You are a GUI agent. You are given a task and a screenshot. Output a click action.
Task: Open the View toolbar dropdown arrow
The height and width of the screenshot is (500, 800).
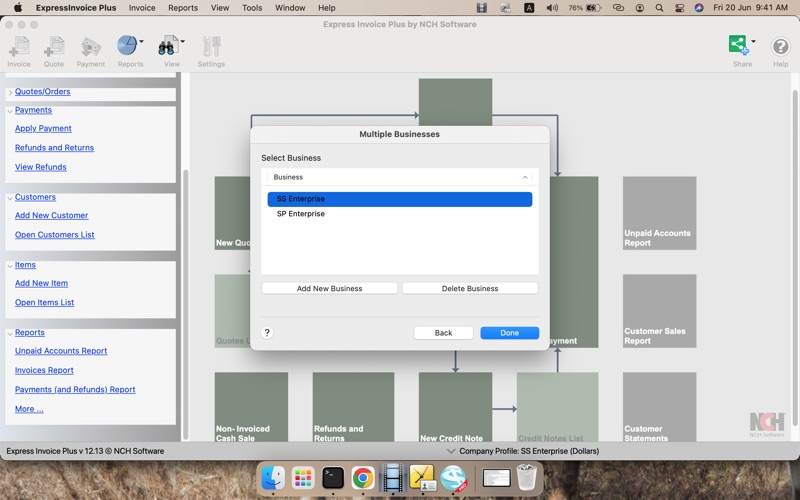[x=183, y=41]
